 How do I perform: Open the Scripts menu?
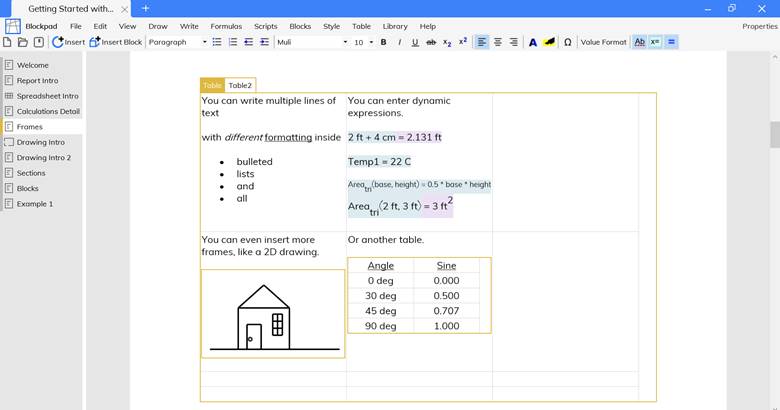[266, 26]
